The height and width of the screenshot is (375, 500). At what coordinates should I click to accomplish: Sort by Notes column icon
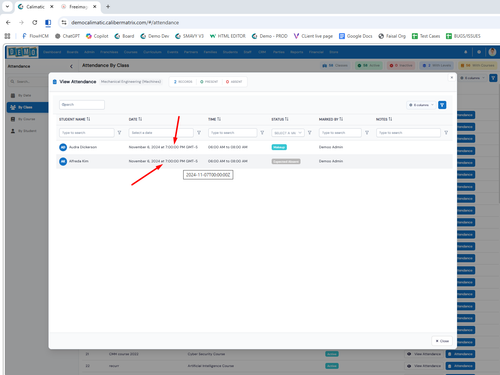point(390,119)
